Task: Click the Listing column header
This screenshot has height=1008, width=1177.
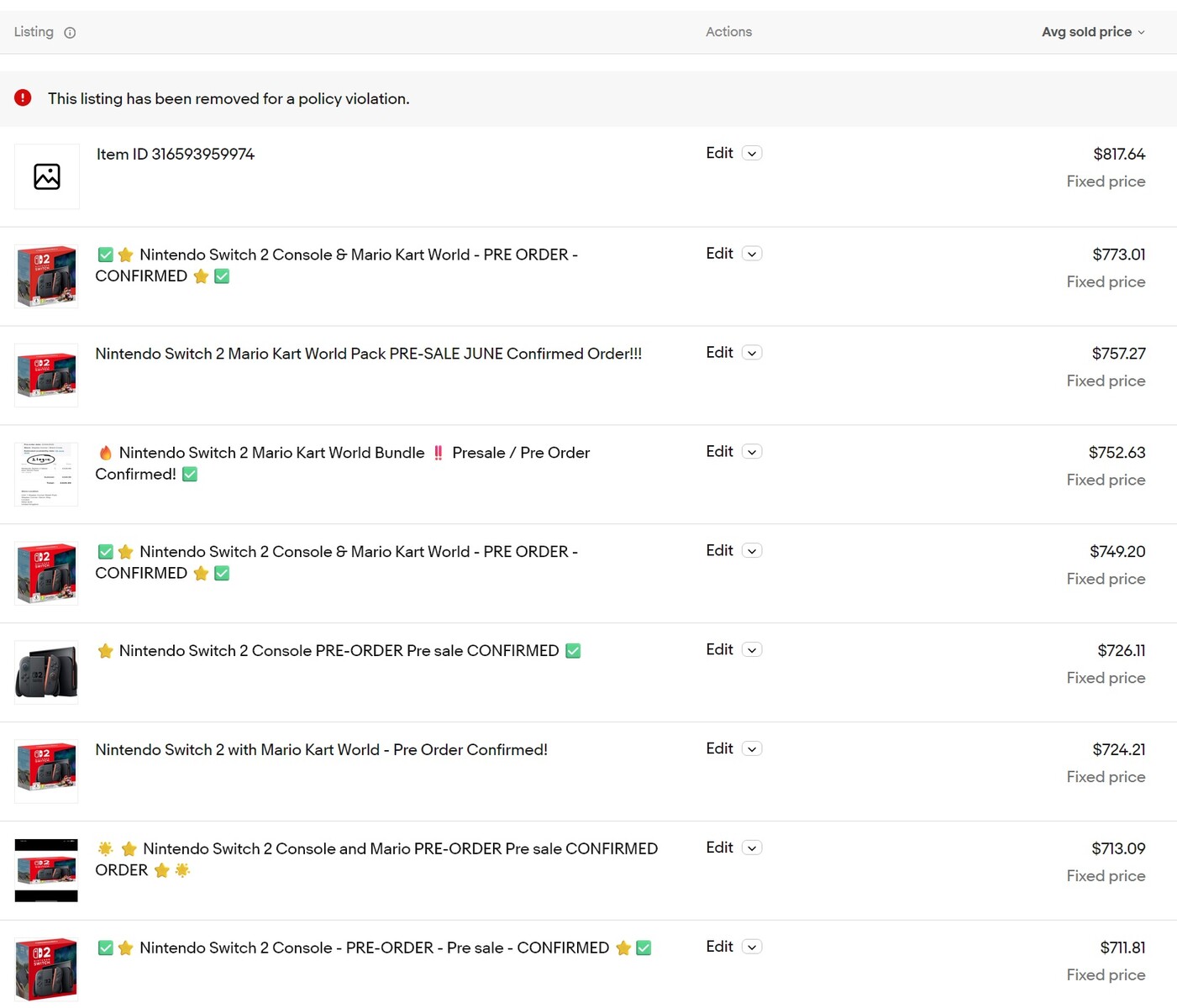Action: pyautogui.click(x=34, y=32)
